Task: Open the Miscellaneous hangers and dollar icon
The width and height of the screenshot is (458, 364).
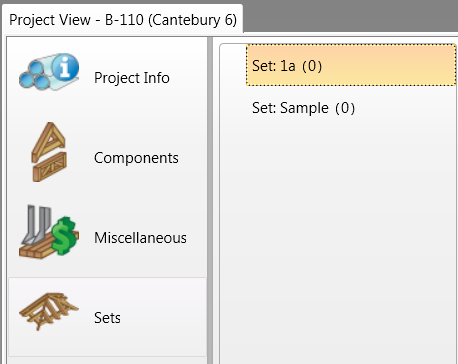Action: click(49, 231)
